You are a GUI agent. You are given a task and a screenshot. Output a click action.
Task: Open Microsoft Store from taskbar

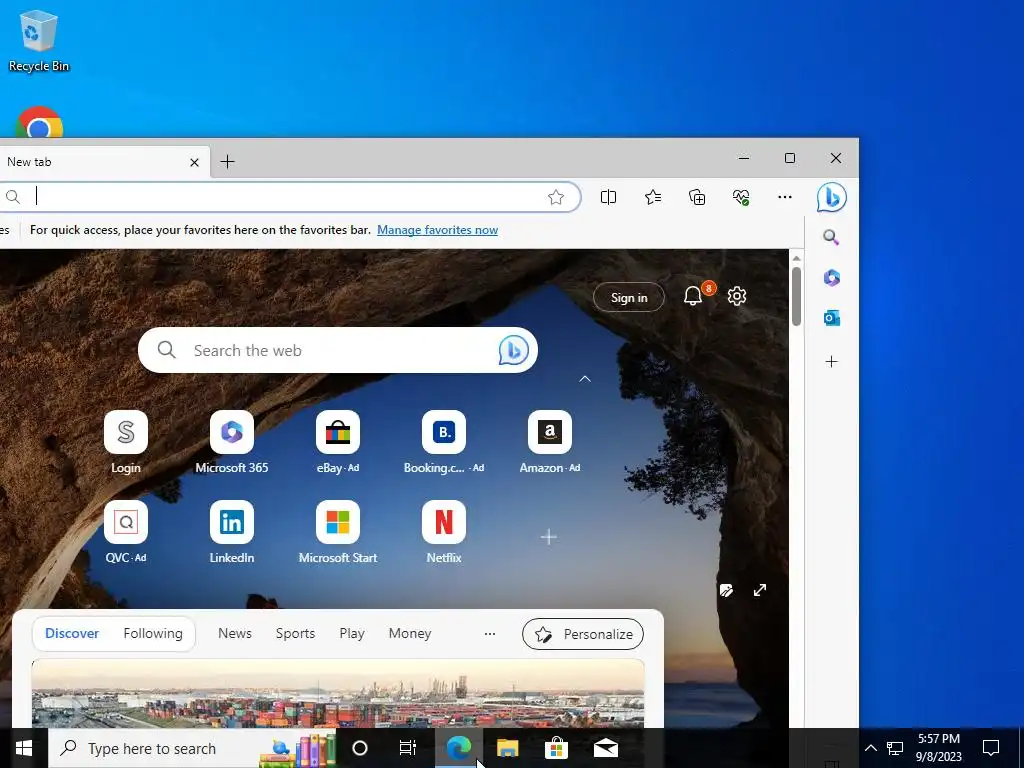(x=556, y=748)
